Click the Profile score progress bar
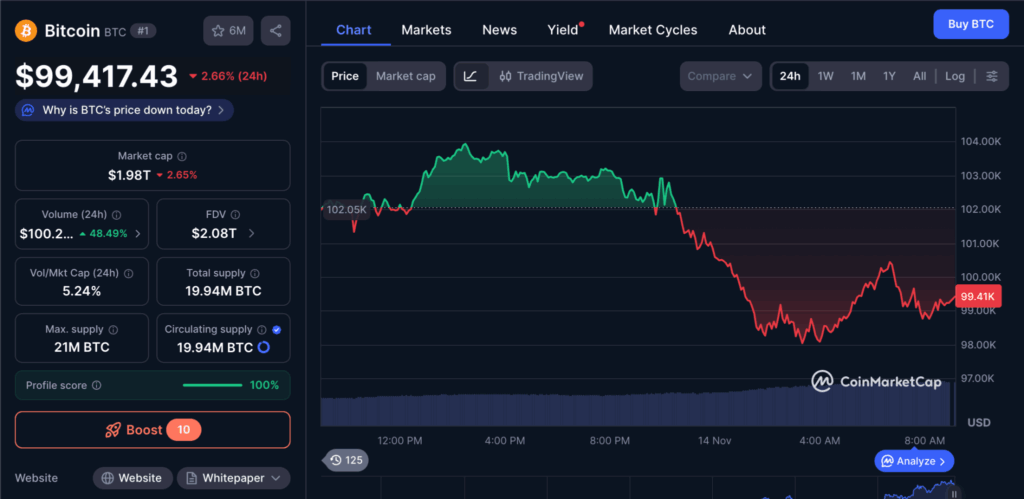1024x499 pixels. [212, 385]
